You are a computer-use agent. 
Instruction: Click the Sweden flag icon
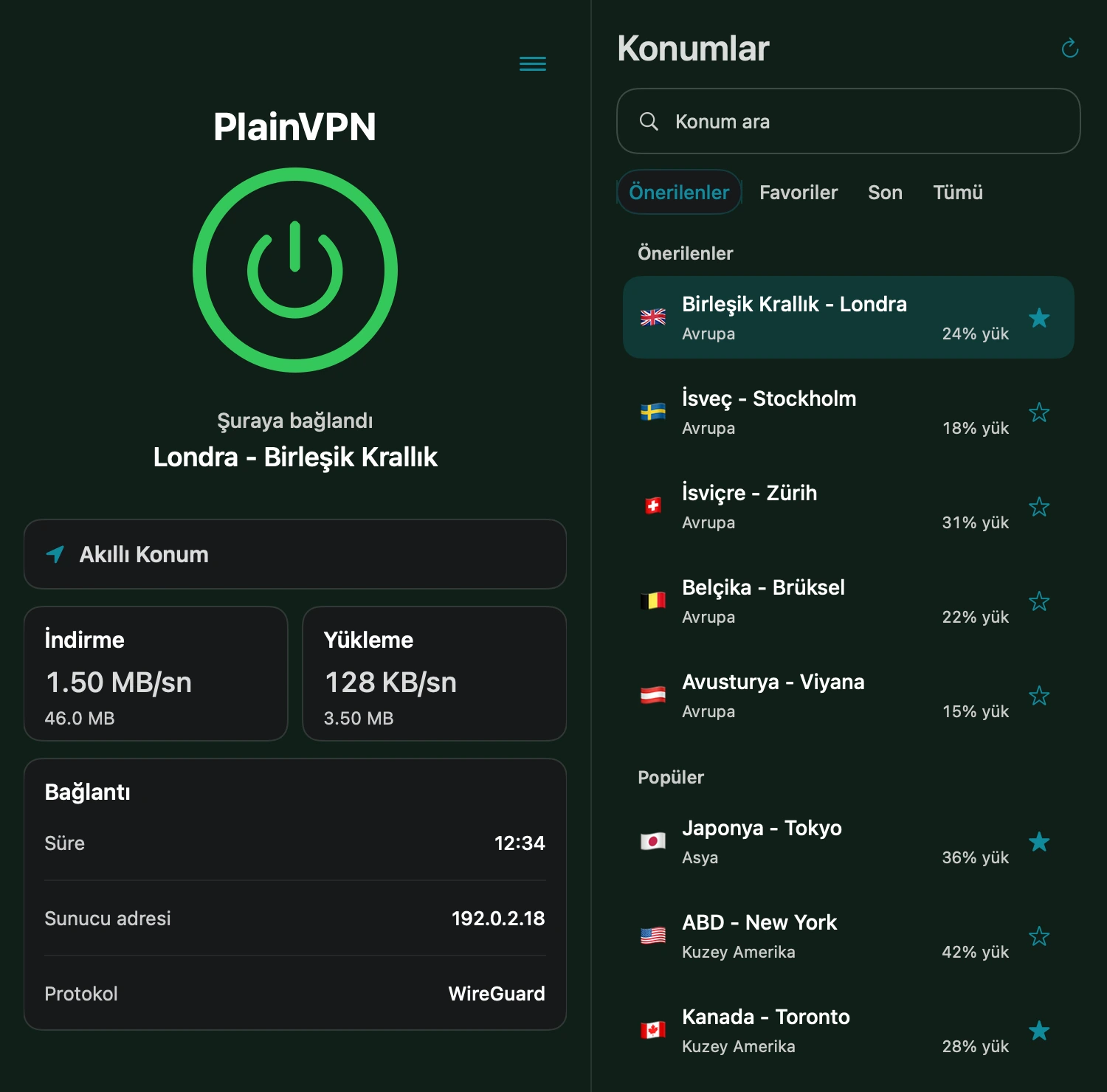pos(653,412)
